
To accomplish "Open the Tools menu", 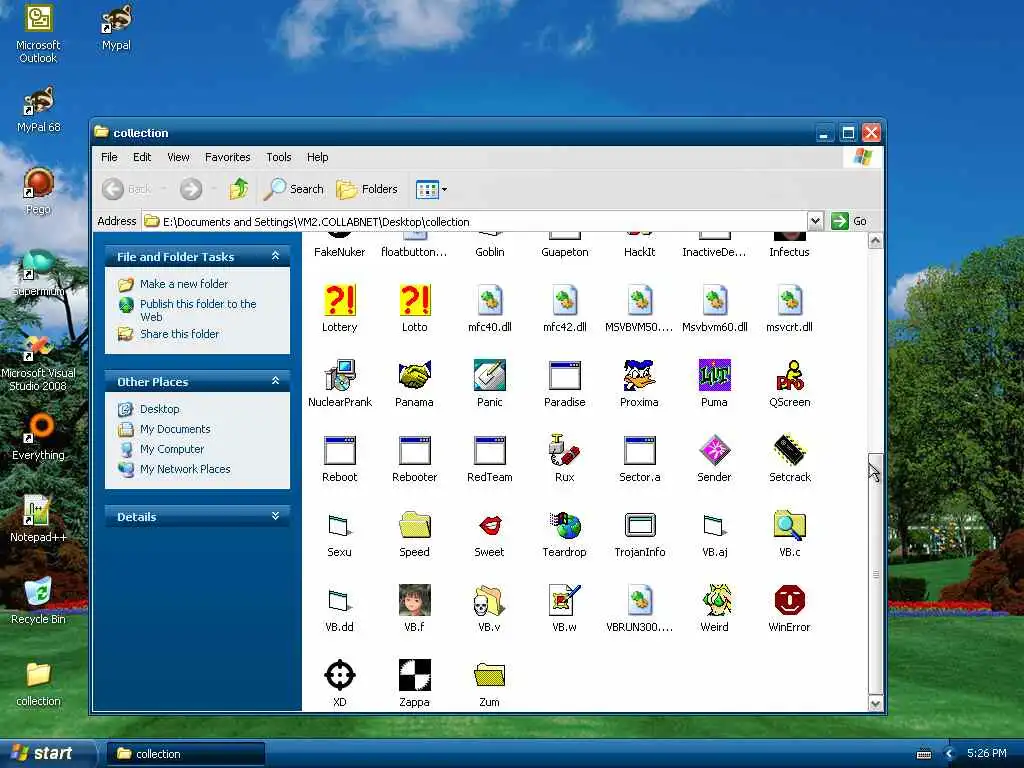I will (x=278, y=157).
